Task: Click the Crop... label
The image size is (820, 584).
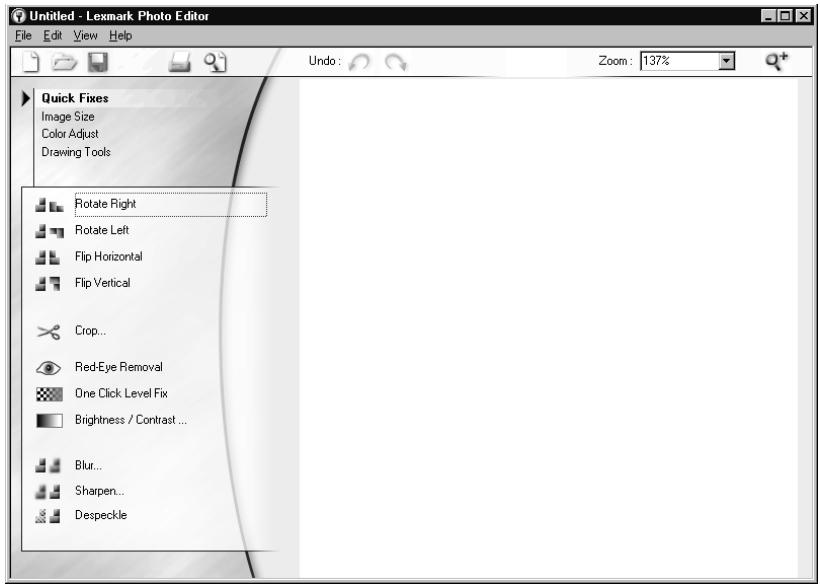Action: click(90, 330)
